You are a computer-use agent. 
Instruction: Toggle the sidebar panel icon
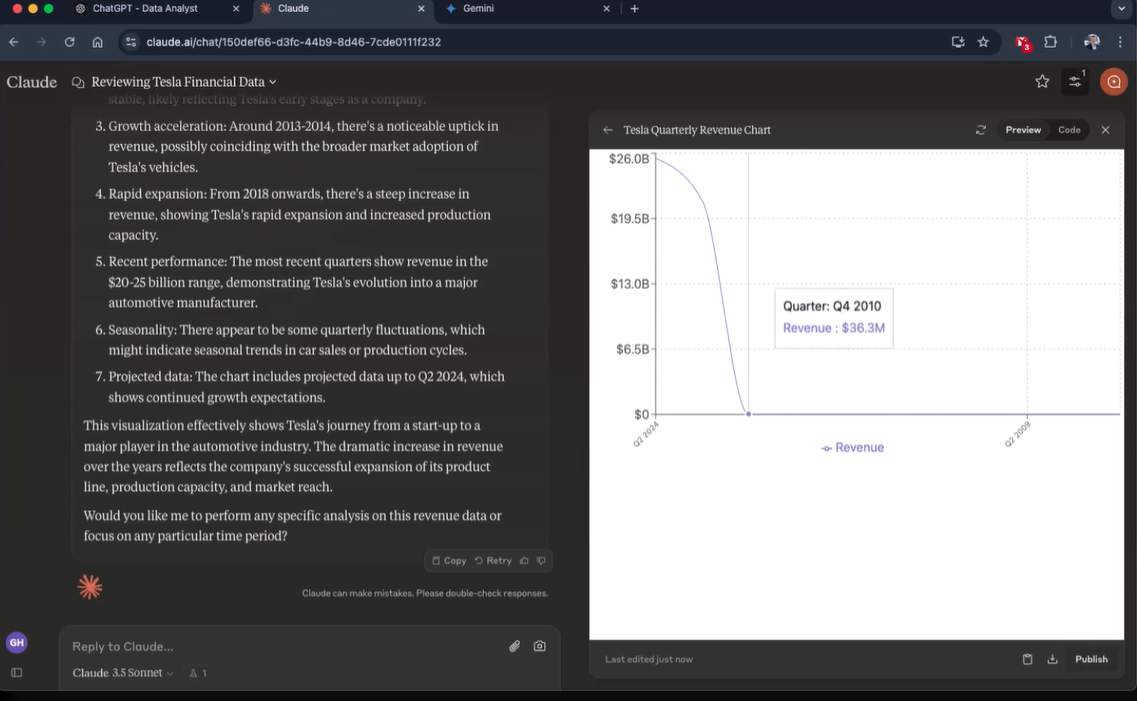pyautogui.click(x=17, y=673)
